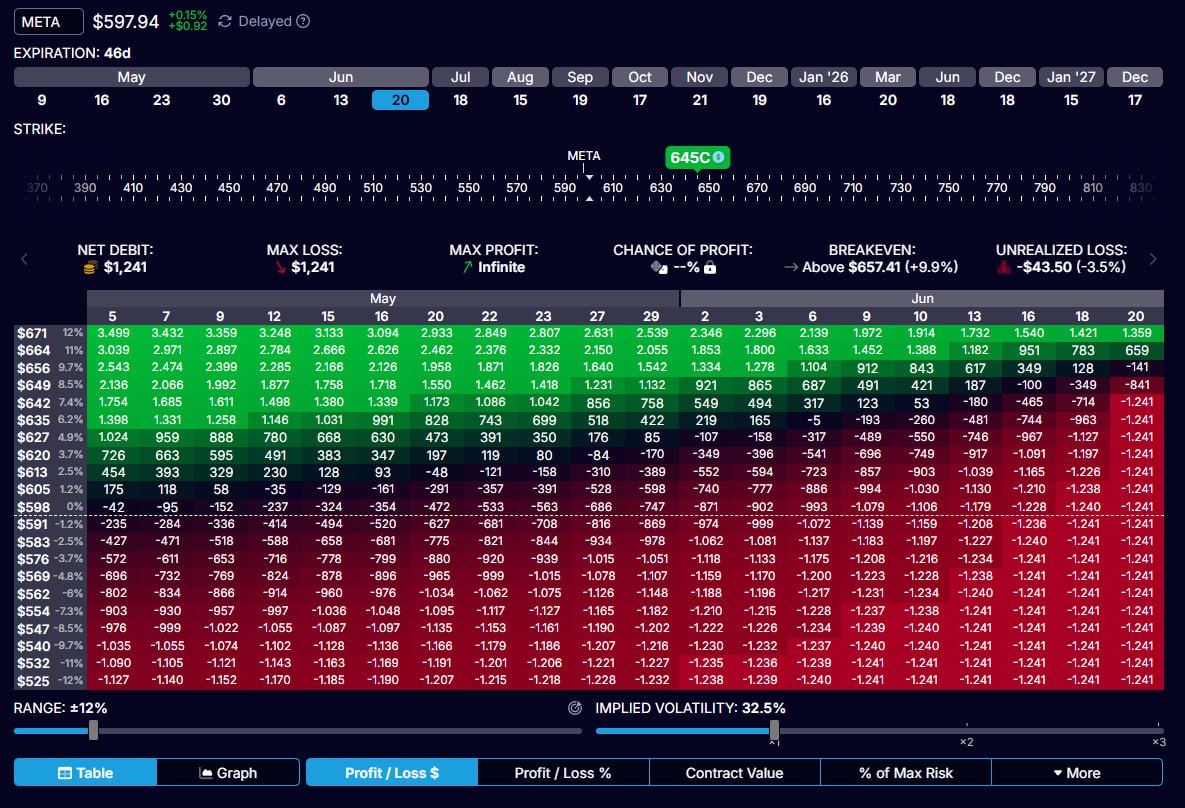Viewport: 1185px width, 808px height.
Task: Click the META ticker symbol input field
Action: (x=48, y=22)
